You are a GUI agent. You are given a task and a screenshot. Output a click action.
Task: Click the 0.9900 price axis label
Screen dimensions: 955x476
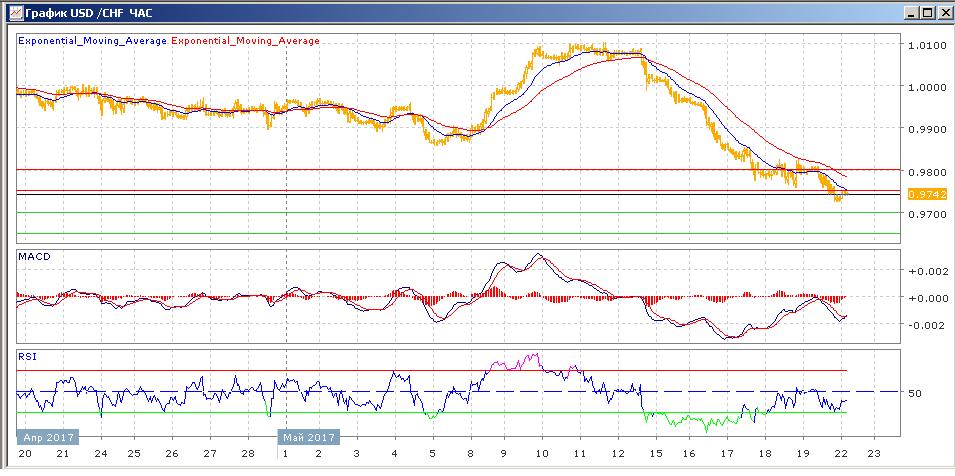[926, 130]
